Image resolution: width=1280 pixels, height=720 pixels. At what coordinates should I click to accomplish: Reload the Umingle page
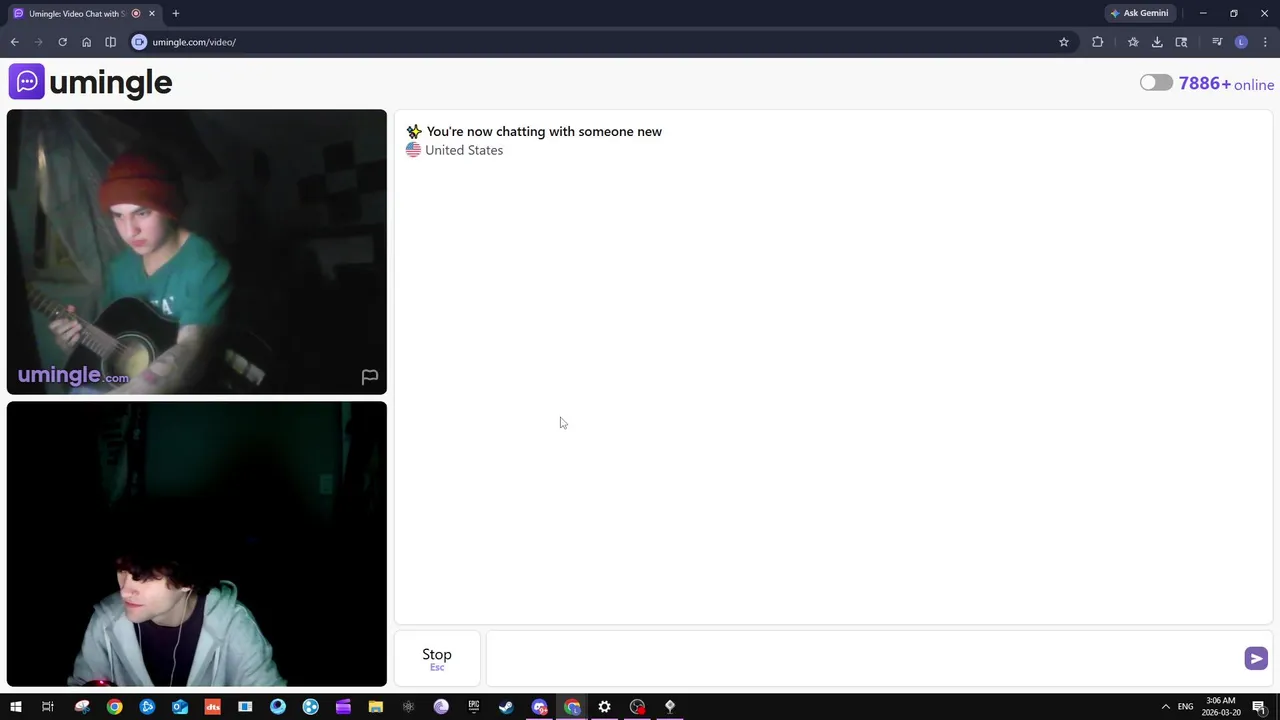62,42
